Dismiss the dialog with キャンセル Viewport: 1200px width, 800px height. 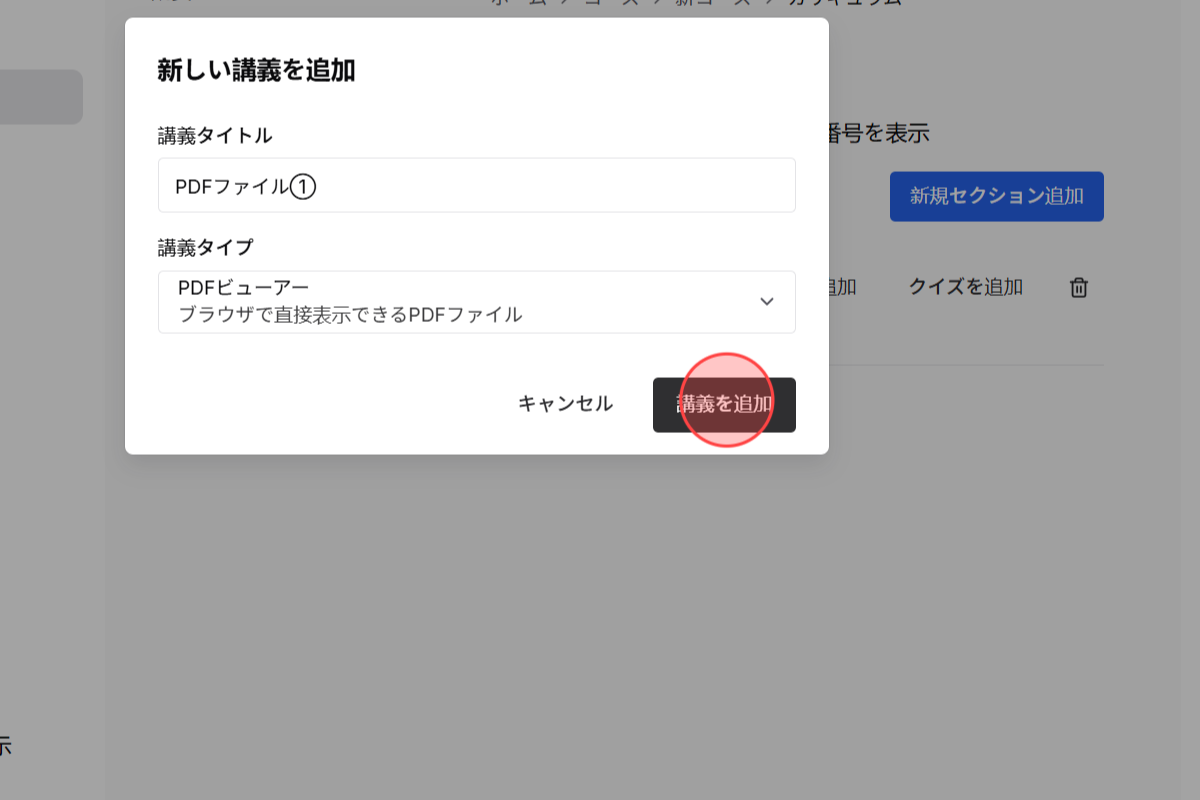(565, 403)
